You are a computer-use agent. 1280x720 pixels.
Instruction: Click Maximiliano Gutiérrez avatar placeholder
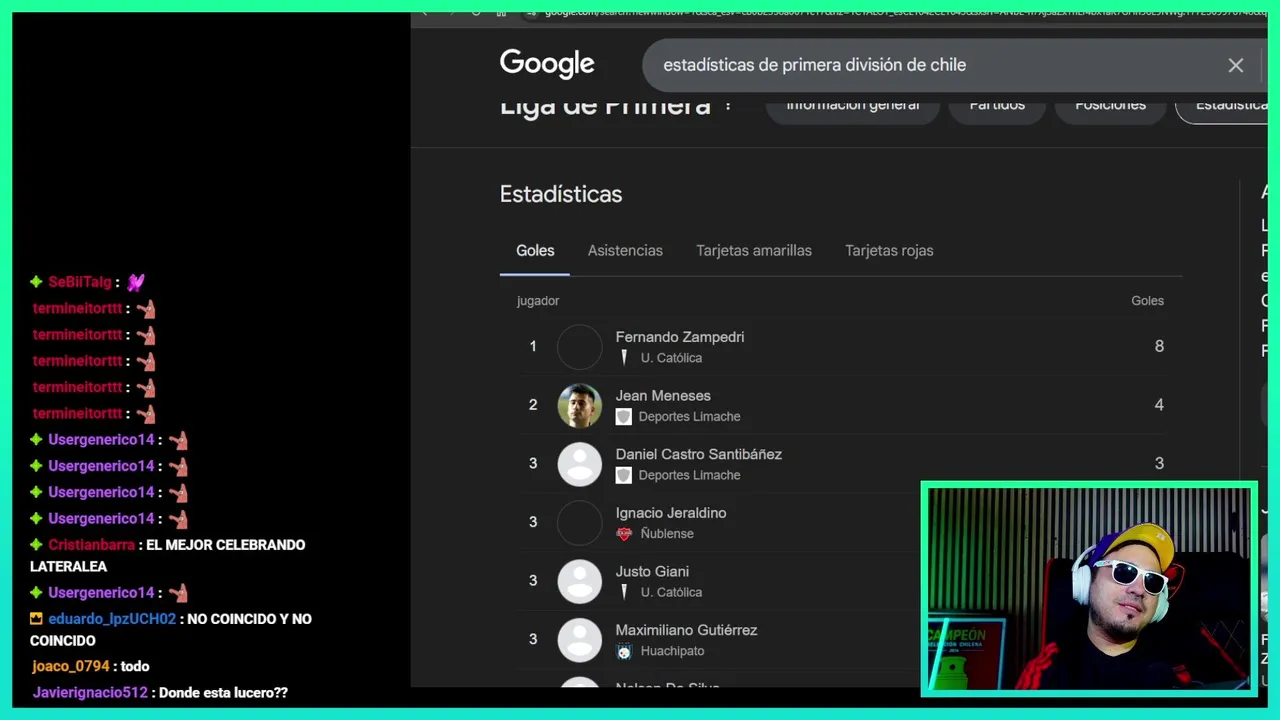(580, 640)
